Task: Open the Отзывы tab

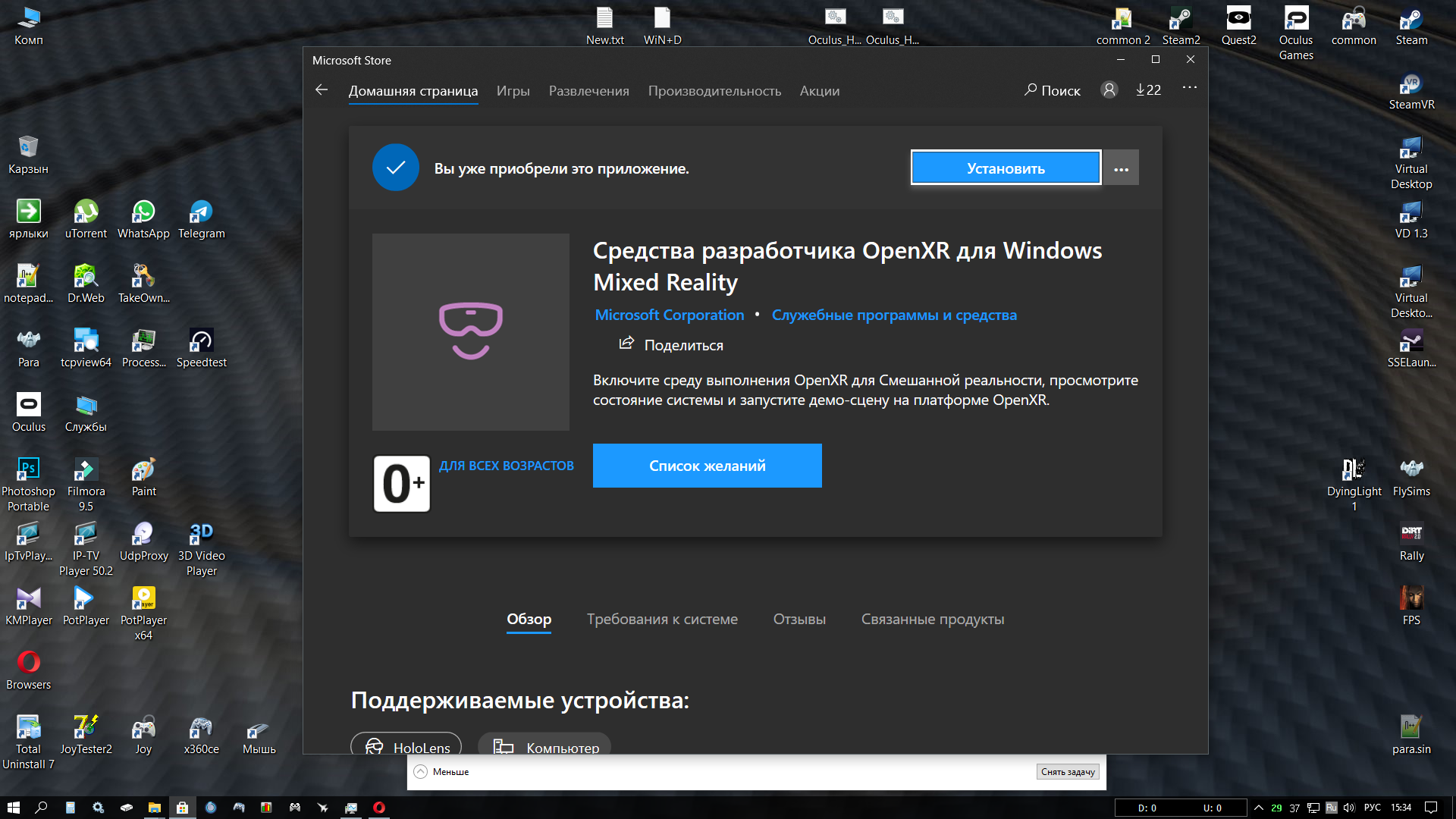Action: 799,620
